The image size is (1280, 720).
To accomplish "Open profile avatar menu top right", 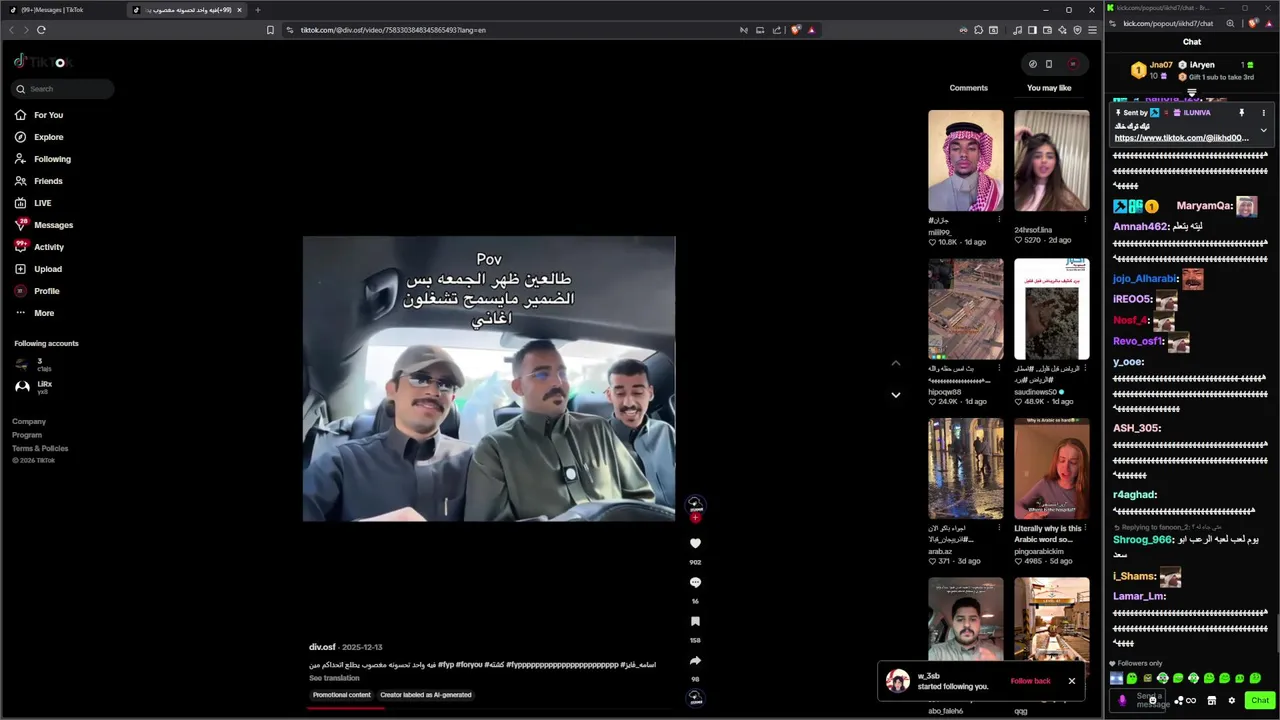I will tap(1073, 64).
